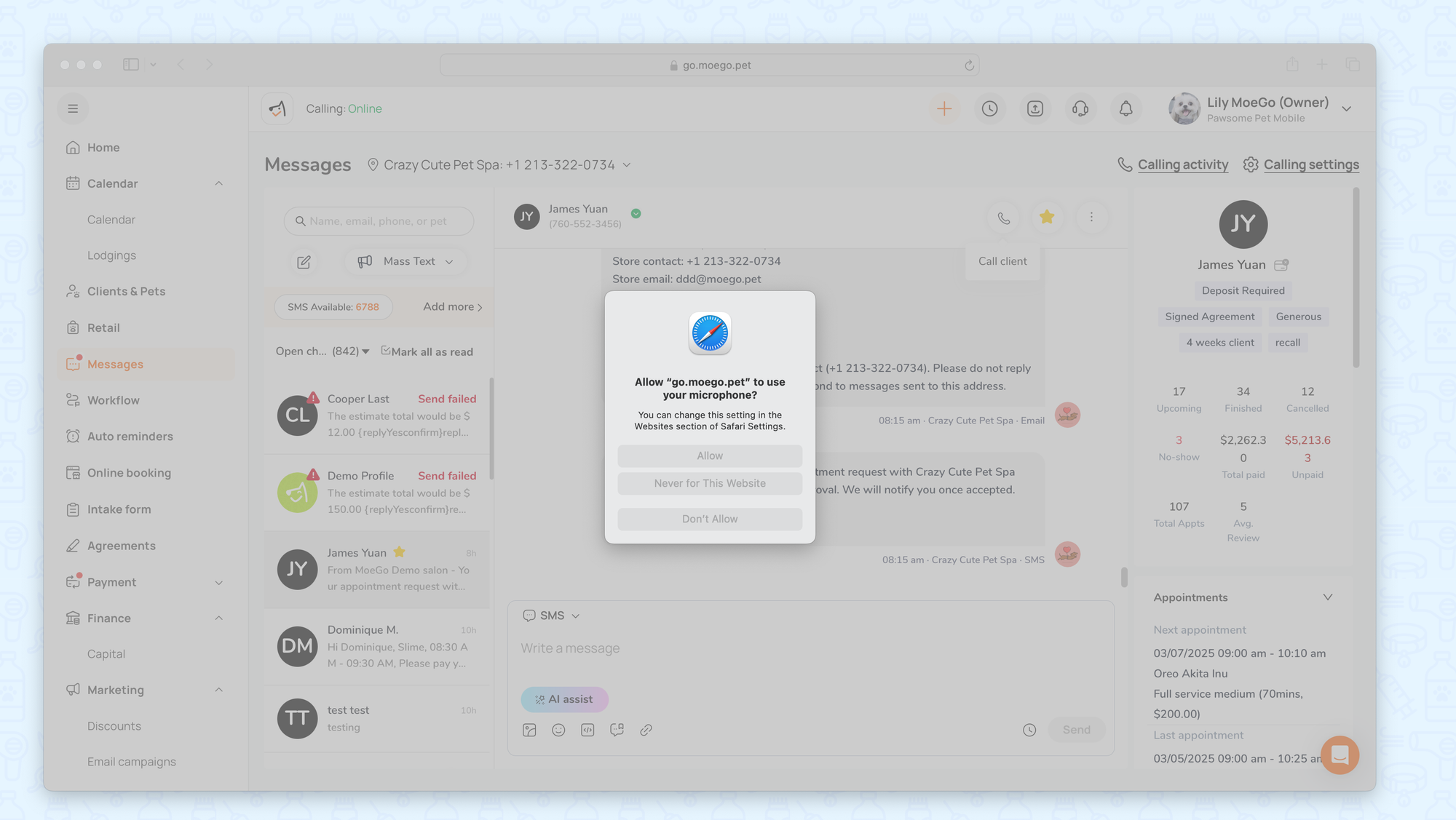
Task: Click the phone call client icon
Action: point(1003,218)
